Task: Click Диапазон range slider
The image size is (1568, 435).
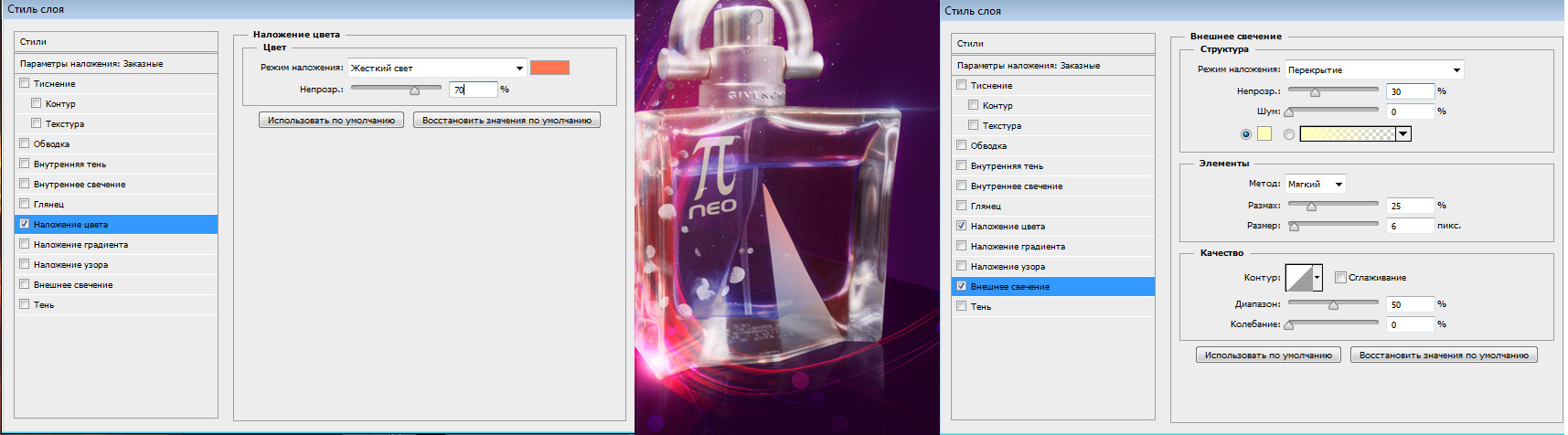Action: coord(1333,303)
